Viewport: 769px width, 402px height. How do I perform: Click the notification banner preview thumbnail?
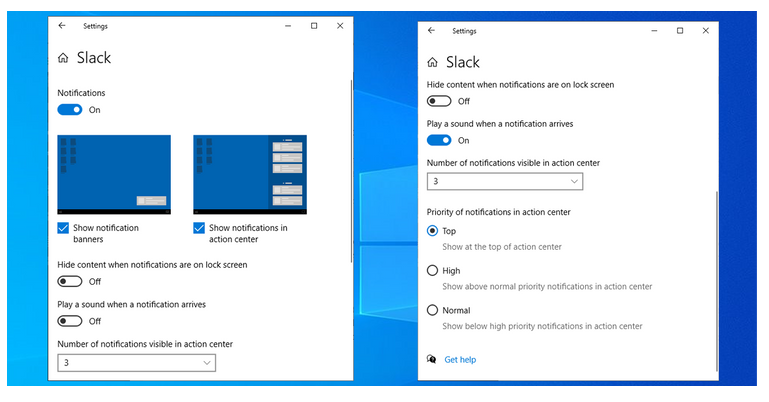coord(114,175)
